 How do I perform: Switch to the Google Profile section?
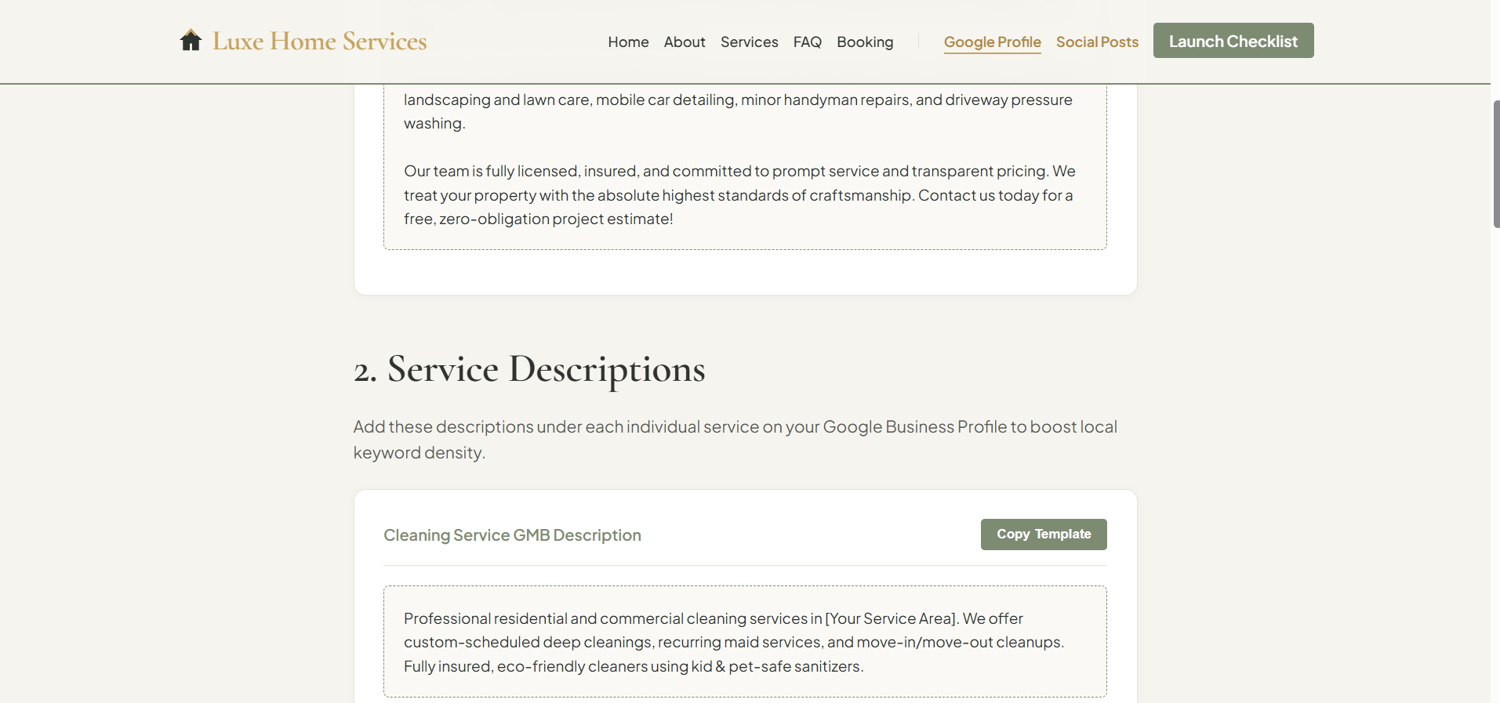992,42
